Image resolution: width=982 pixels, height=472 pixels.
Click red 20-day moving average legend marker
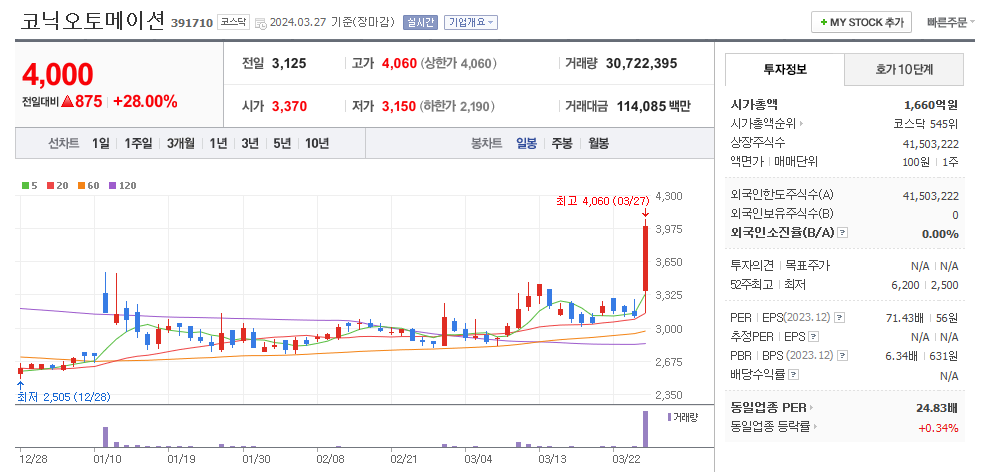50,185
